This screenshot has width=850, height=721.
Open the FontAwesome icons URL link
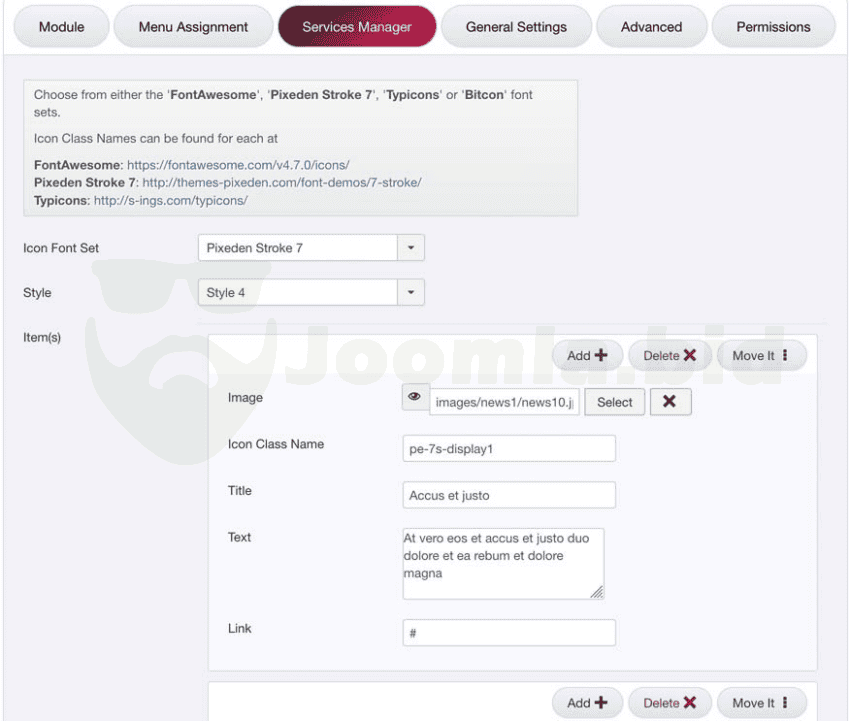click(238, 164)
